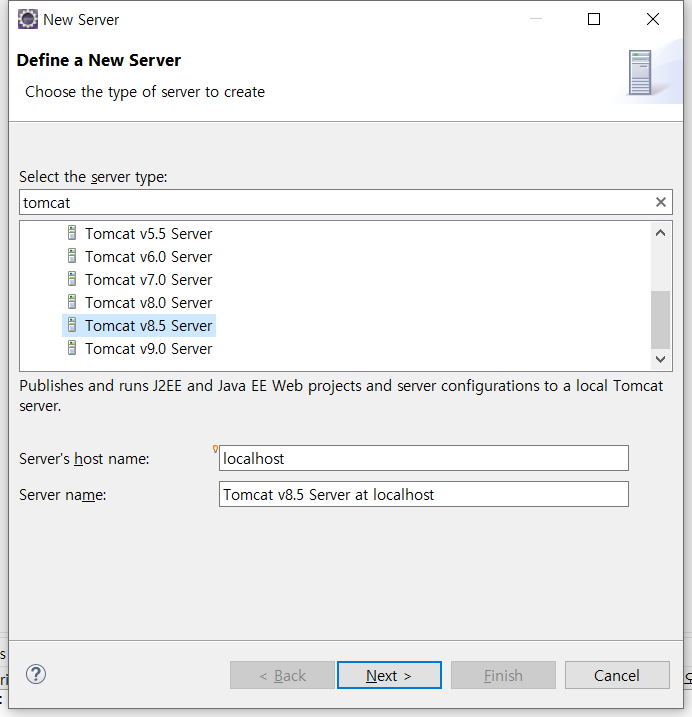Screen dimensions: 692x717
Task: Click the disabled Back button
Action: coord(282,675)
